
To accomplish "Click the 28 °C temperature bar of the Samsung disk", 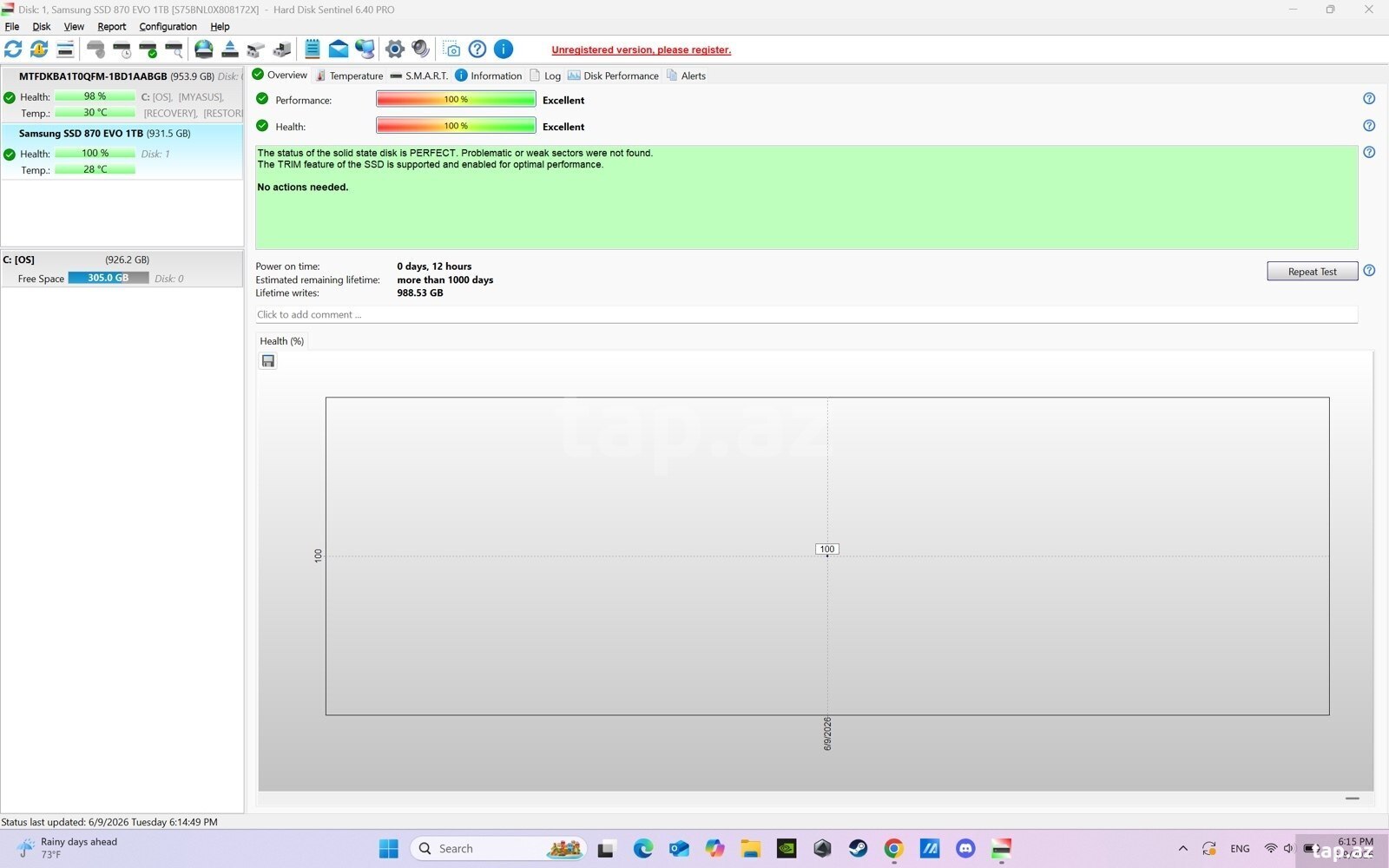I will 95,169.
